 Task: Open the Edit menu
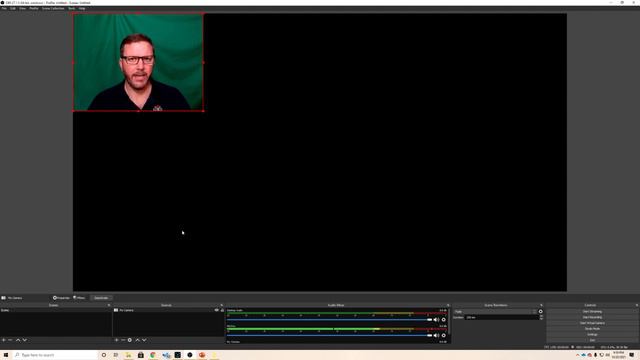(x=13, y=8)
